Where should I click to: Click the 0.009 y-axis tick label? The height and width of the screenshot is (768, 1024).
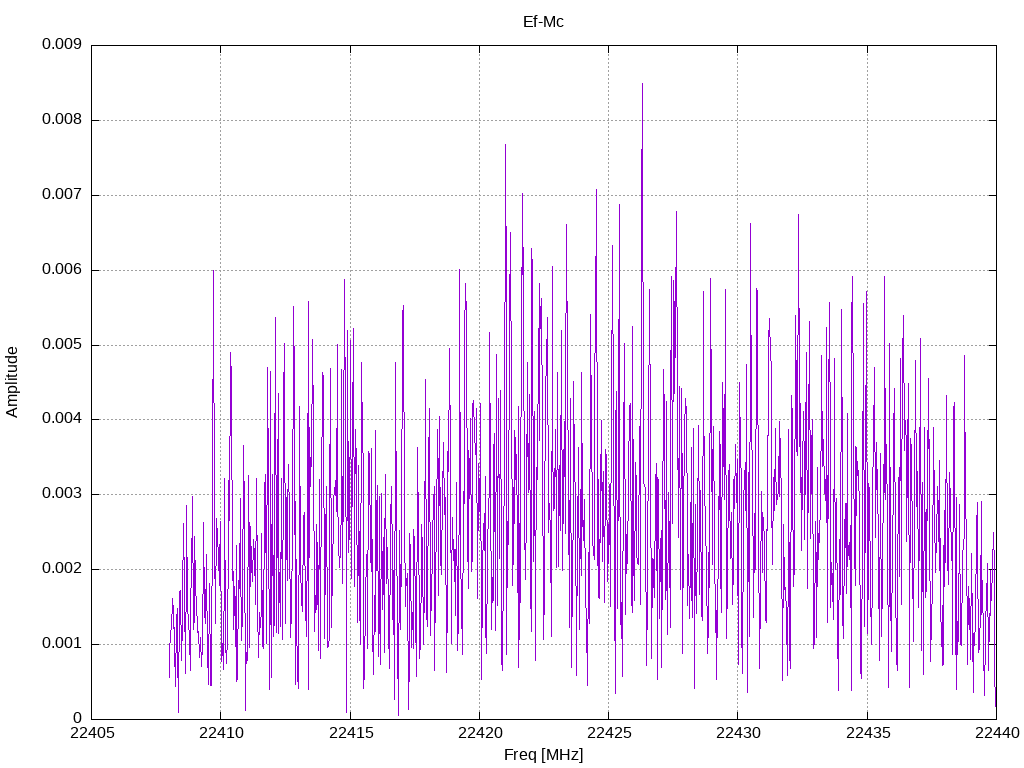[x=62, y=44]
